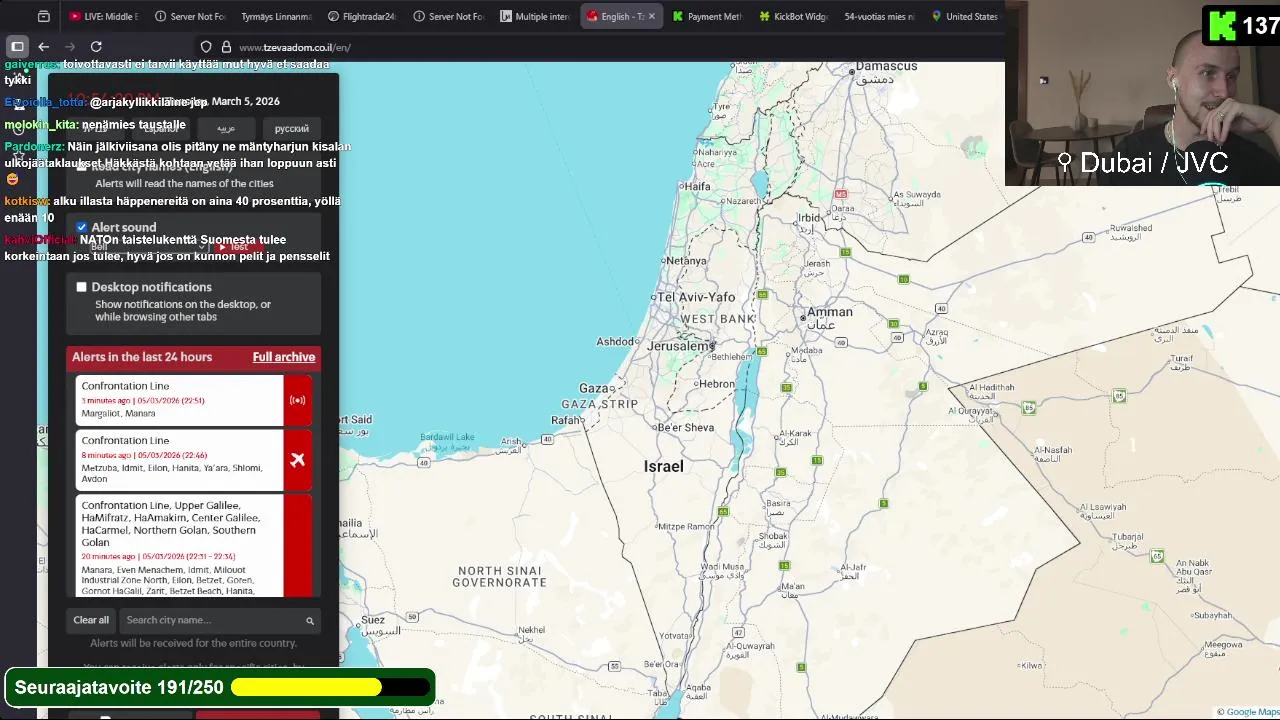
Task: Click the streamer webcam overlay
Action: click(1142, 93)
